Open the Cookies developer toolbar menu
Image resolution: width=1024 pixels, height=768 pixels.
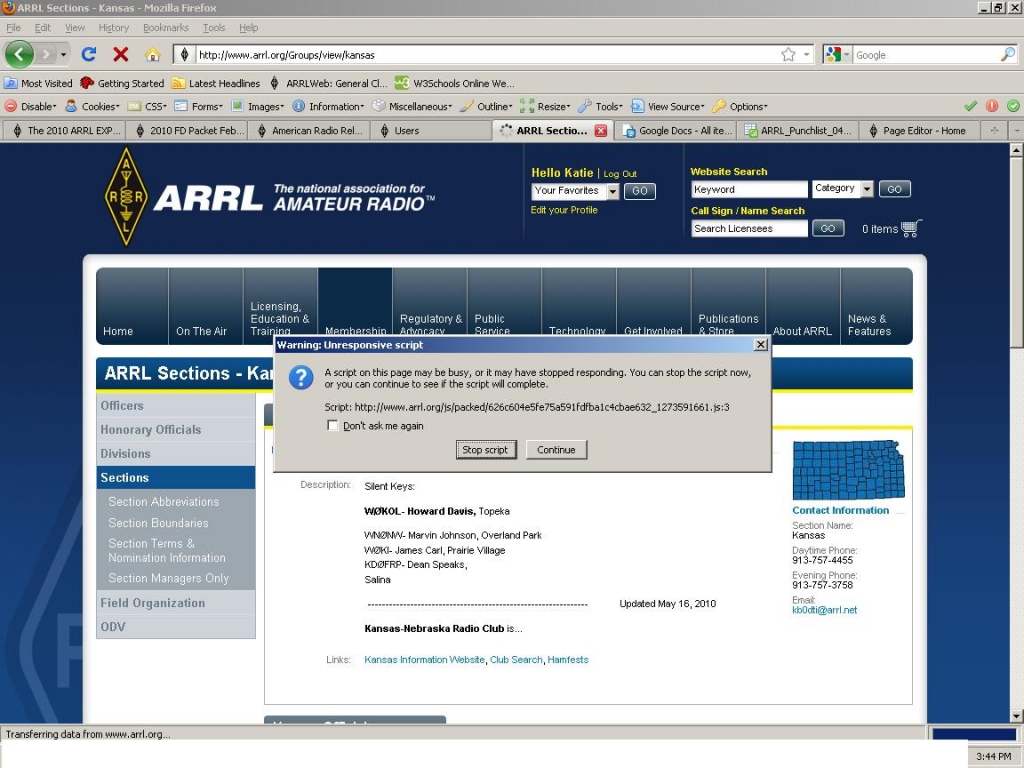[x=92, y=106]
